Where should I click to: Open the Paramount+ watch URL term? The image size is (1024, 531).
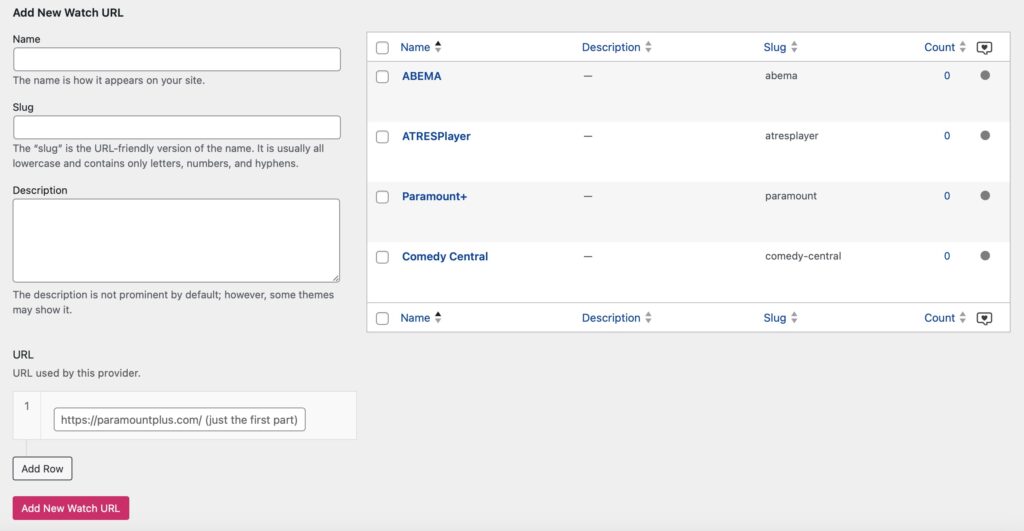434,196
